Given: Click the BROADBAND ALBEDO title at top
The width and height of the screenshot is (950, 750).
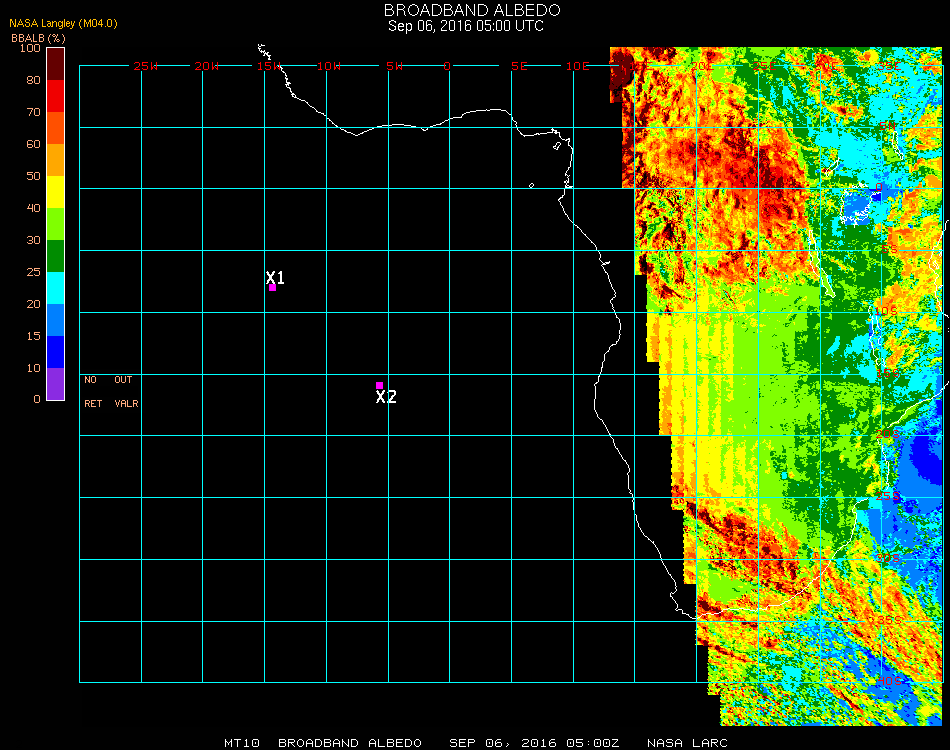Looking at the screenshot, I should [466, 10].
